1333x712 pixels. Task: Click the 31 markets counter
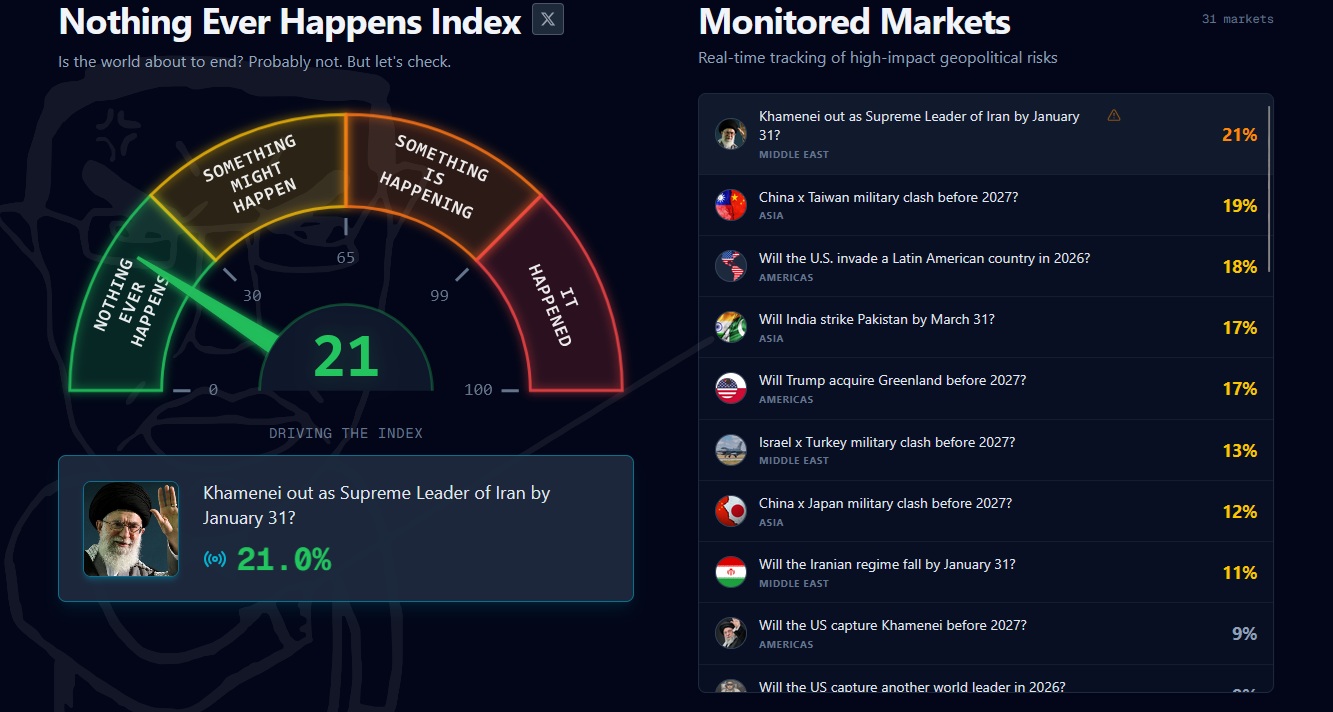pos(1237,19)
